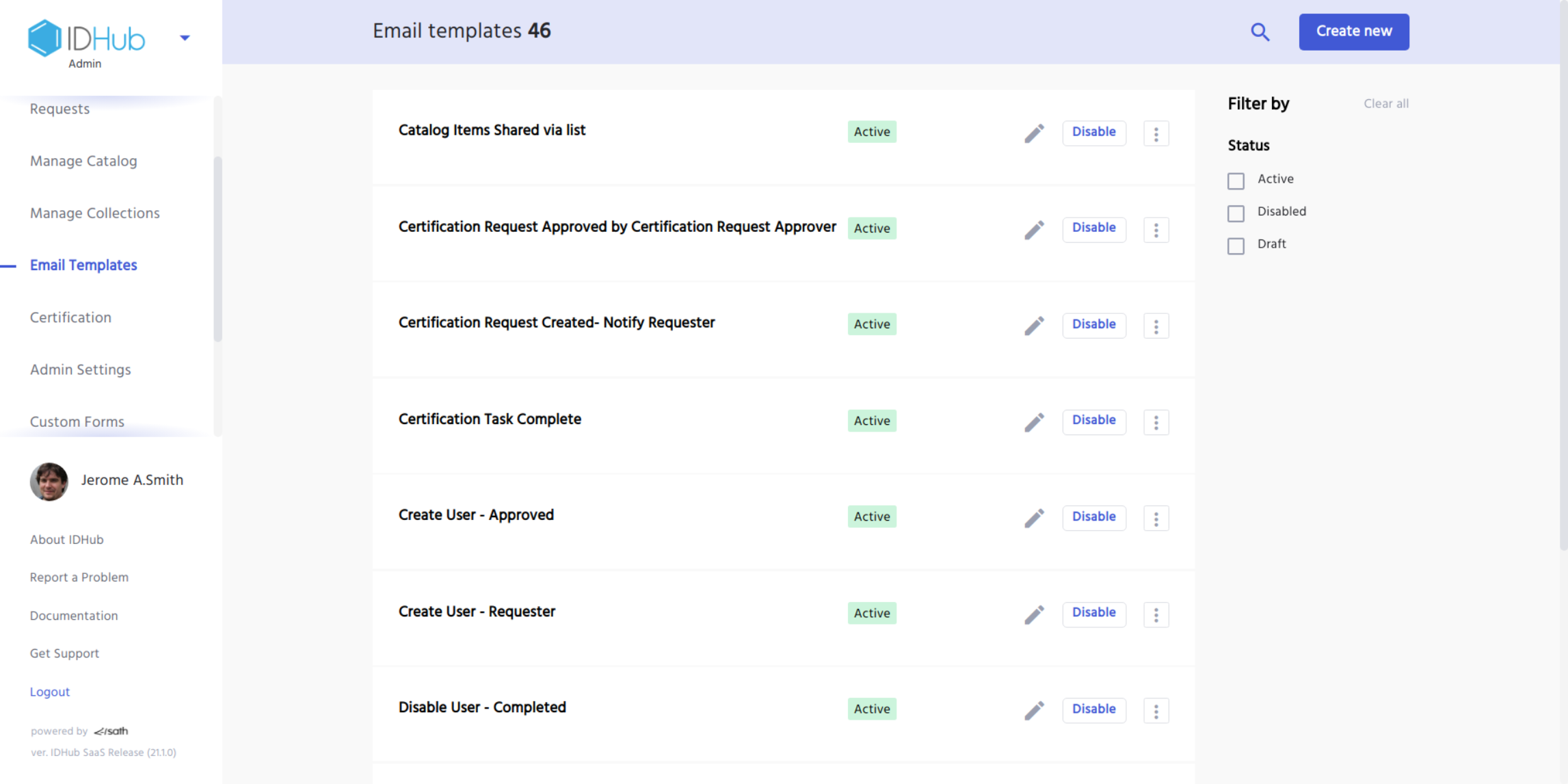The image size is (1568, 784).
Task: Go to Manage Catalog in sidebar
Action: (x=83, y=161)
